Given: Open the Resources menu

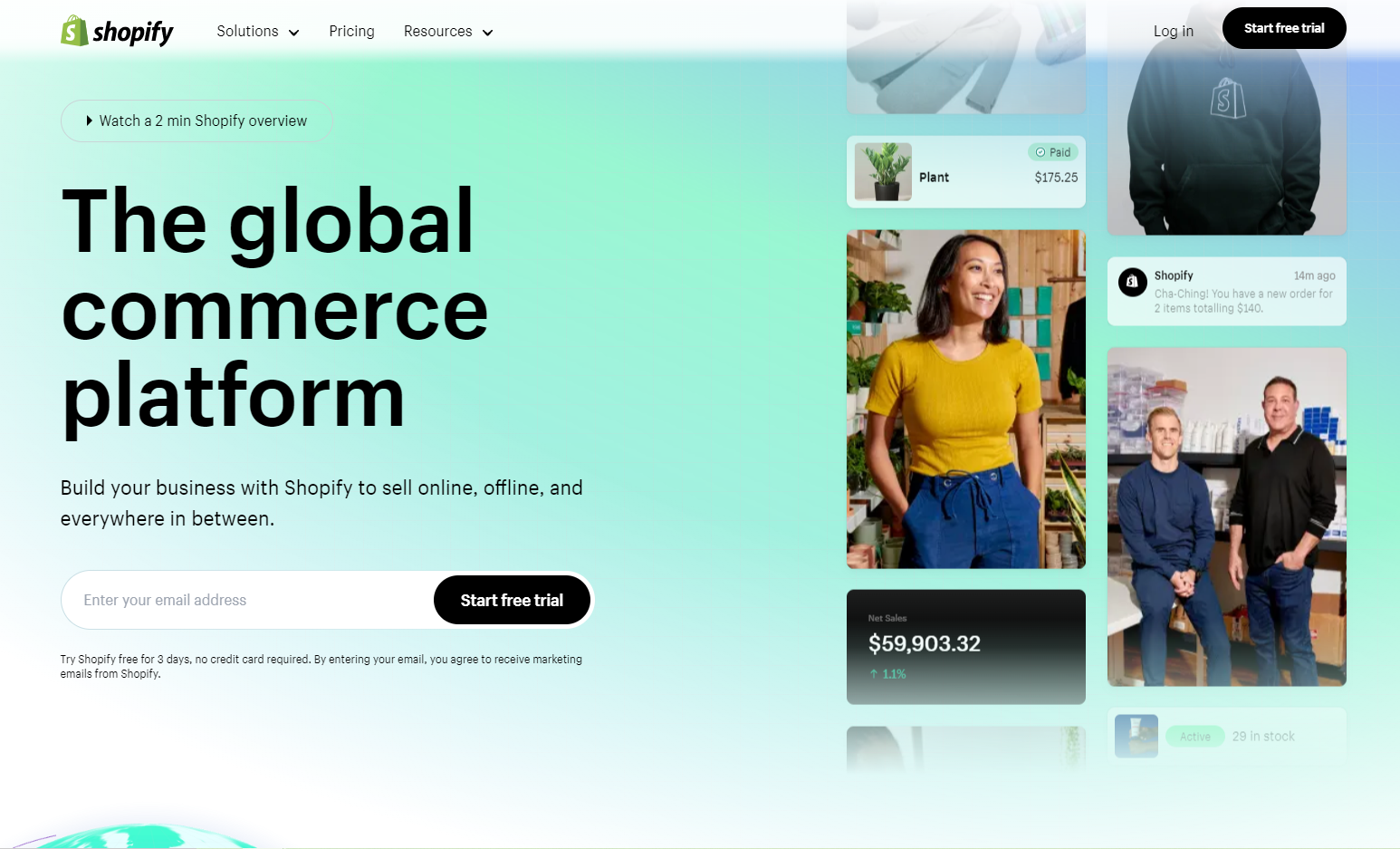Looking at the screenshot, I should [x=448, y=32].
